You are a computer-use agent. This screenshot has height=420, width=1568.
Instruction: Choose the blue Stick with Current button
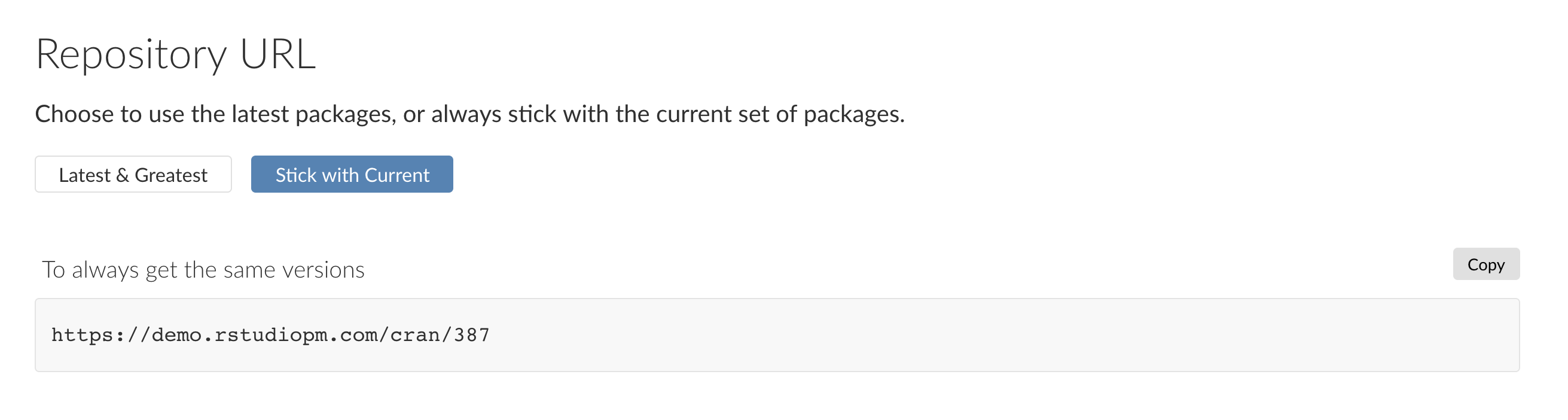click(352, 175)
